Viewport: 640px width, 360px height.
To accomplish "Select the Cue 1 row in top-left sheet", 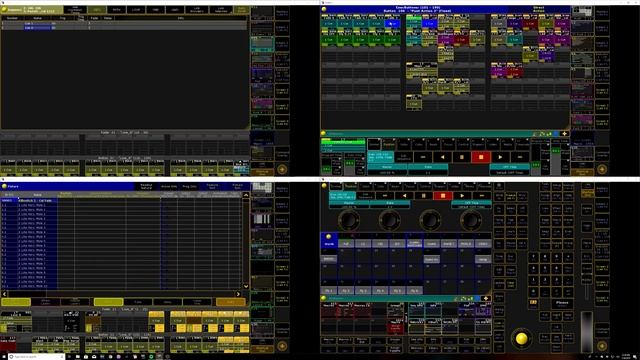I will click(124, 24).
